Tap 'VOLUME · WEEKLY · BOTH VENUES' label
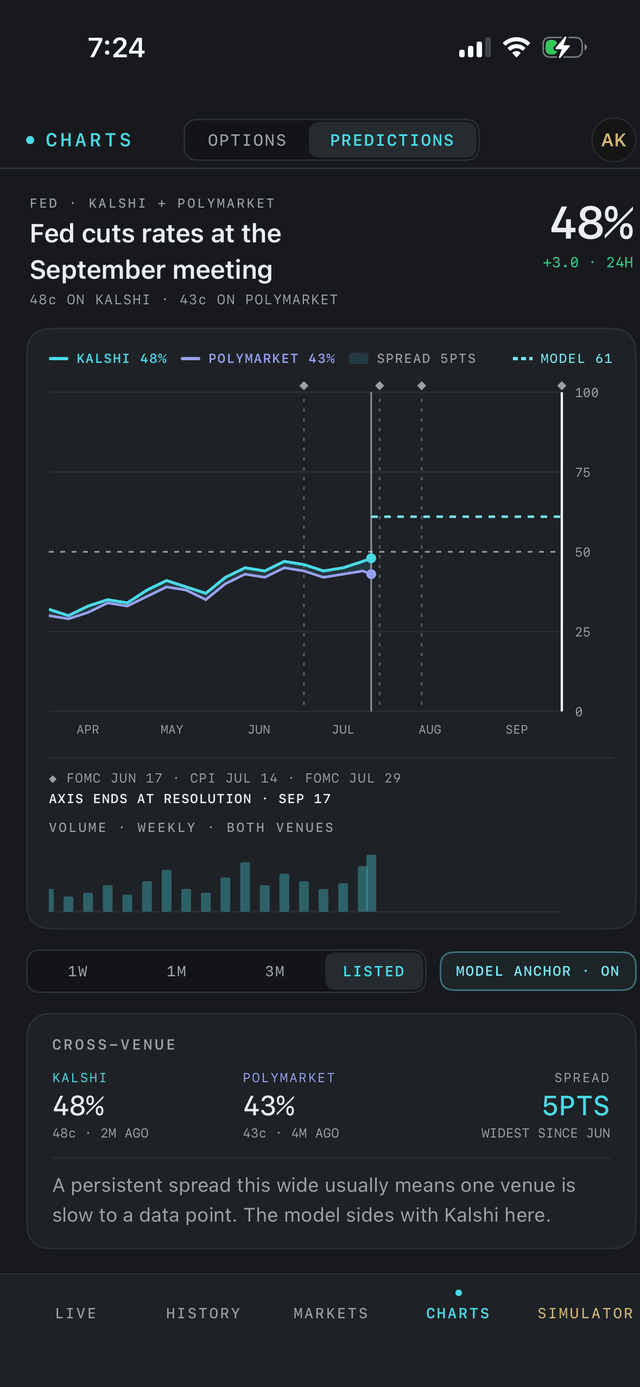This screenshot has width=640, height=1387. coord(191,828)
